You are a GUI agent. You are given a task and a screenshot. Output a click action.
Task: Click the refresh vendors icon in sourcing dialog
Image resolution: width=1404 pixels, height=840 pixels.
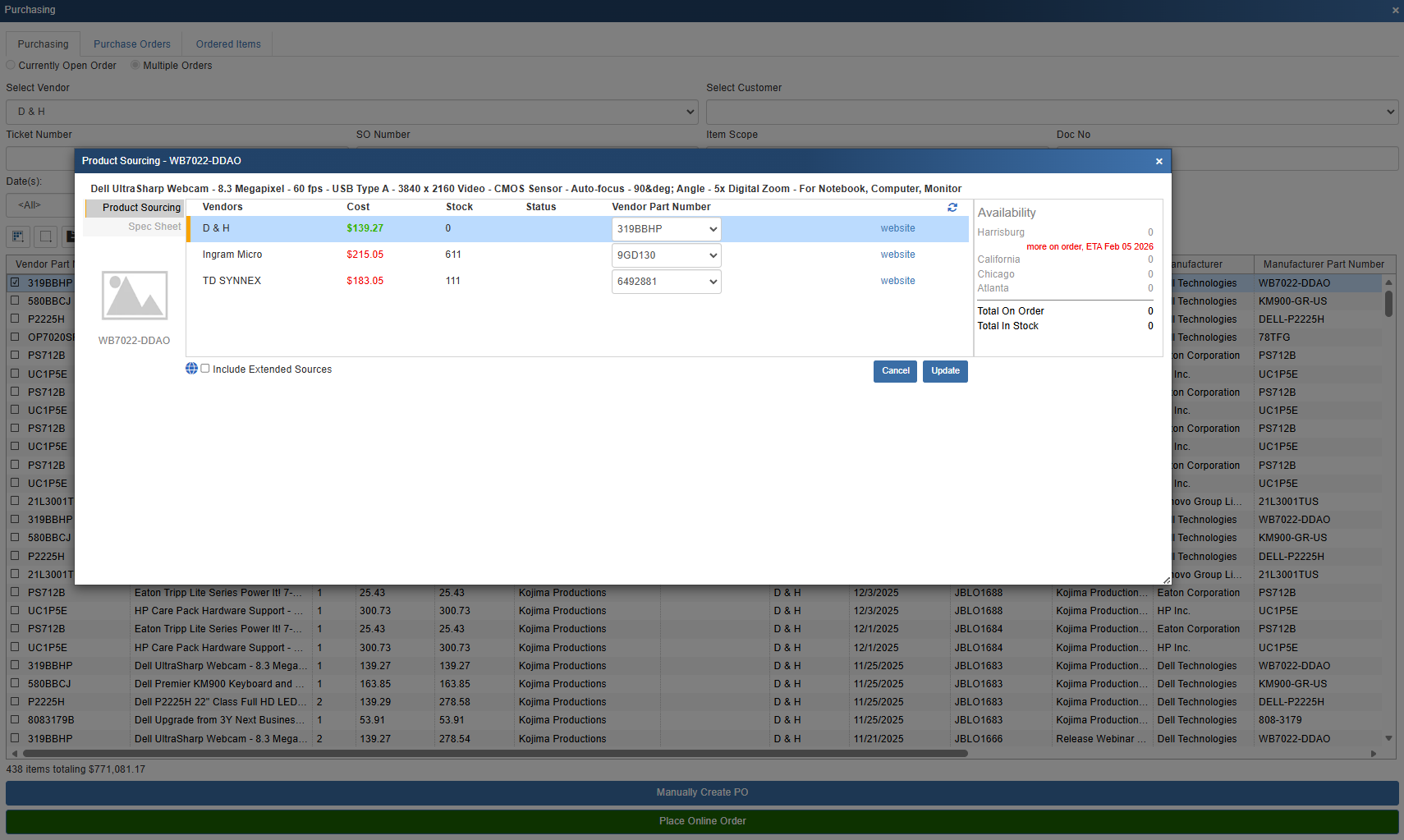coord(952,208)
